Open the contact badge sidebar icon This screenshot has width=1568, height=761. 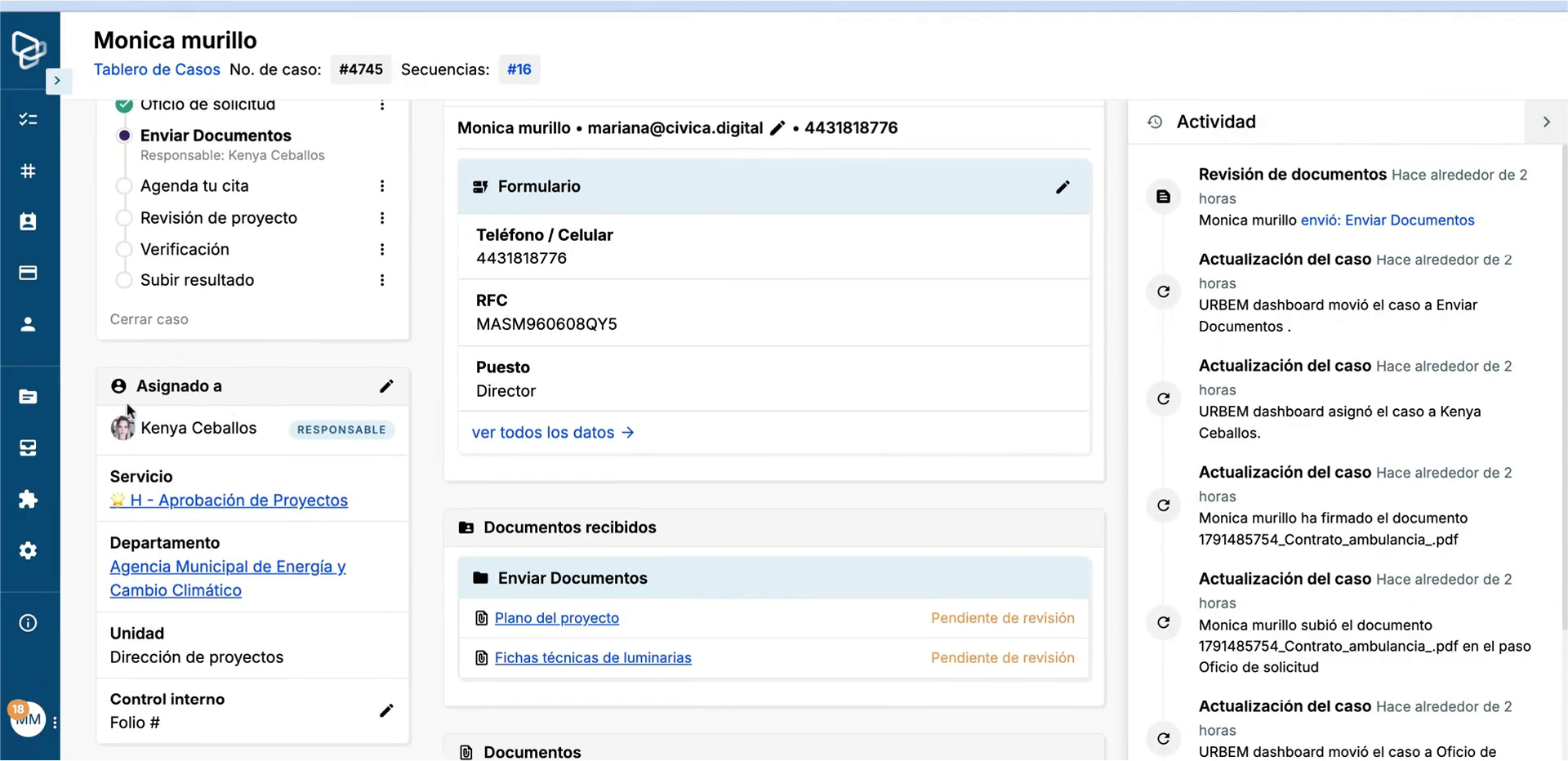(x=28, y=221)
